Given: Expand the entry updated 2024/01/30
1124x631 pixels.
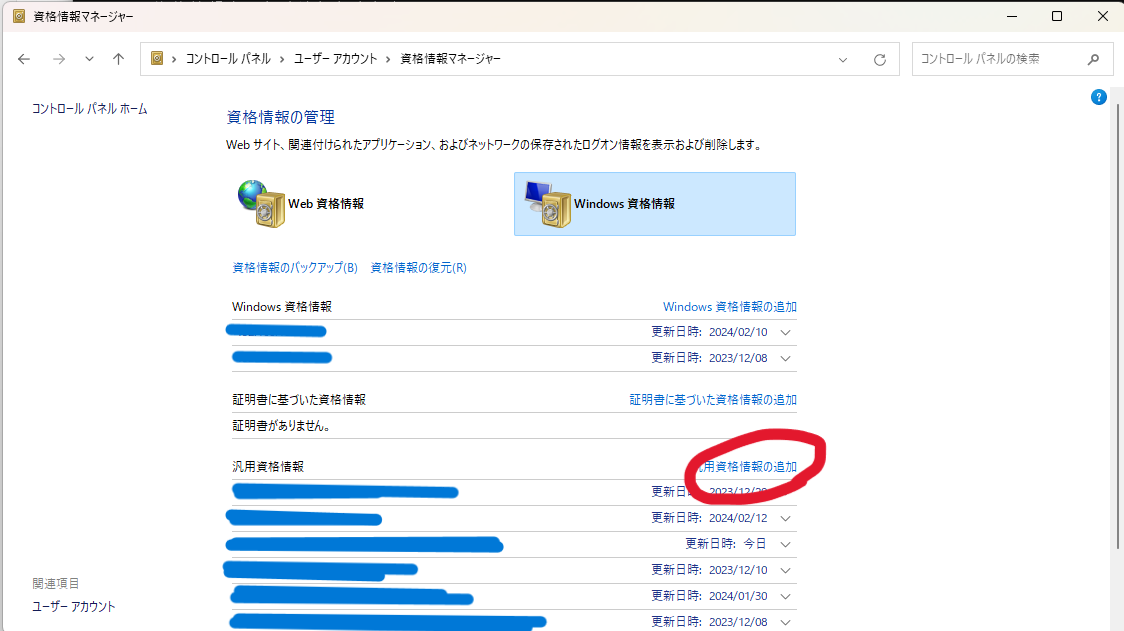Looking at the screenshot, I should (786, 597).
